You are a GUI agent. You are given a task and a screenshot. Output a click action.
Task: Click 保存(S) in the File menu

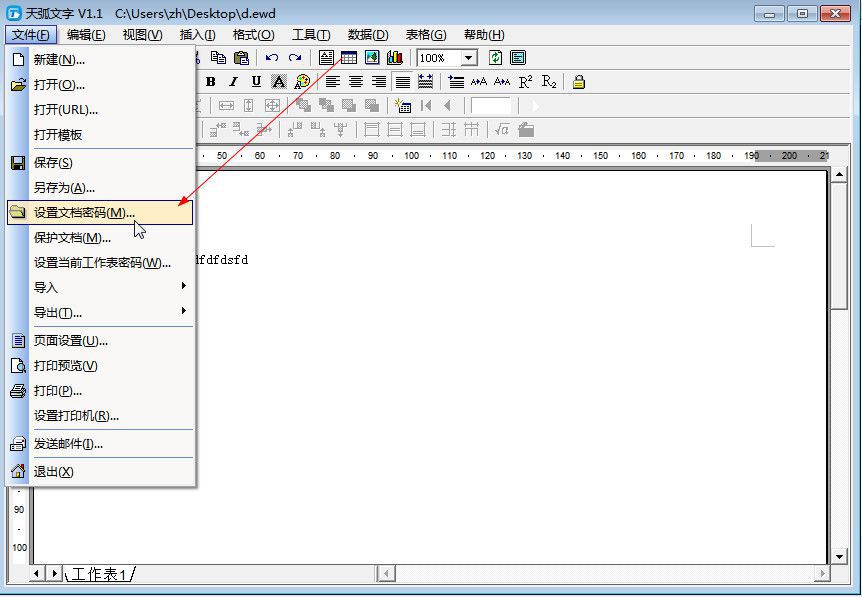coord(100,163)
